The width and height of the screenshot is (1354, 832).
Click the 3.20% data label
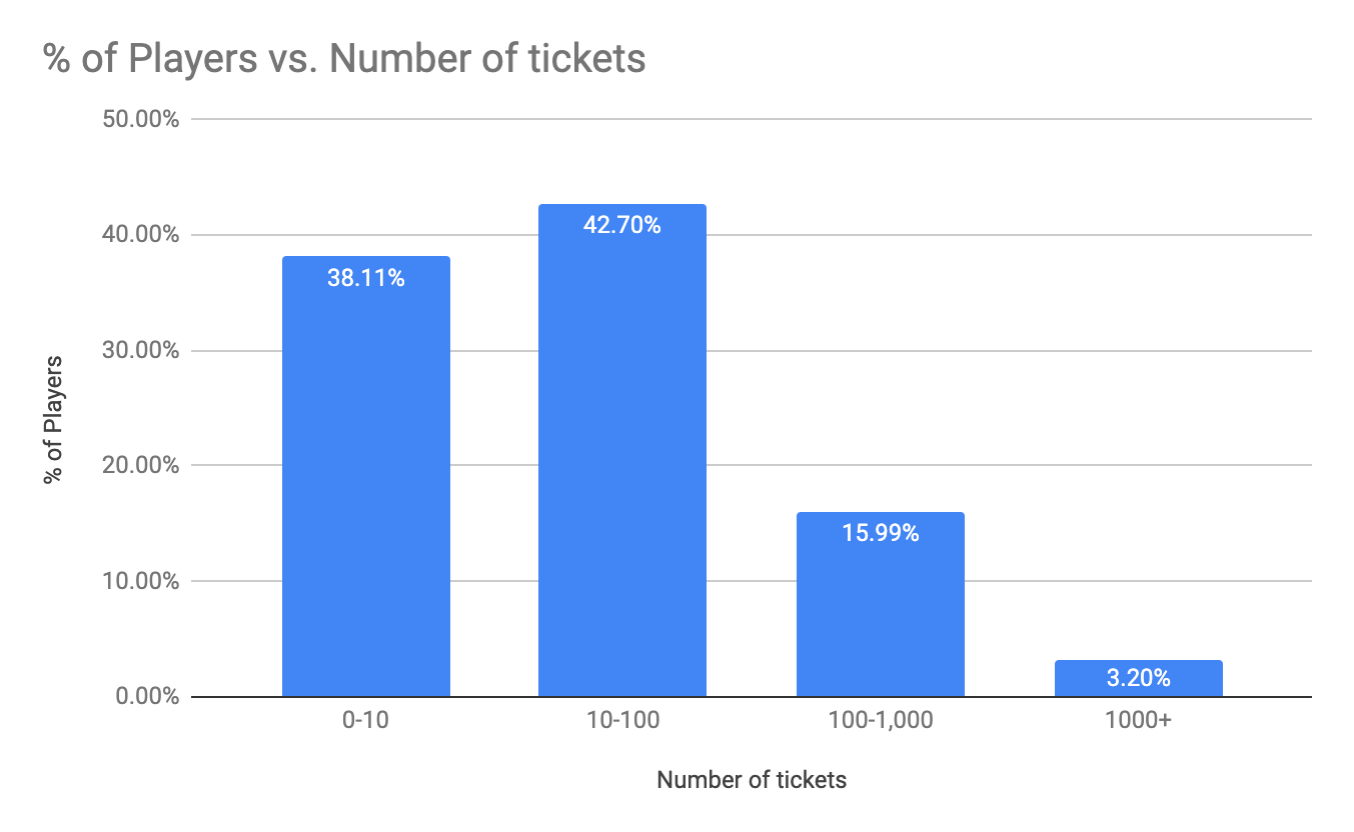click(1138, 678)
